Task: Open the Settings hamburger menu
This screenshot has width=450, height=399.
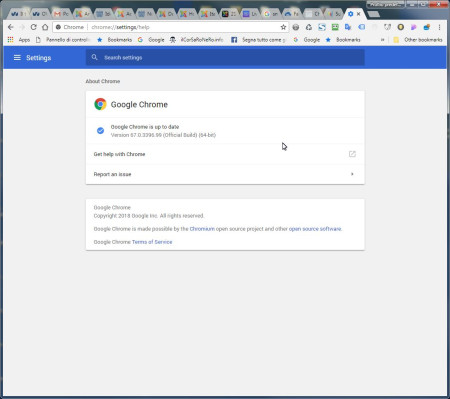Action: click(17, 58)
